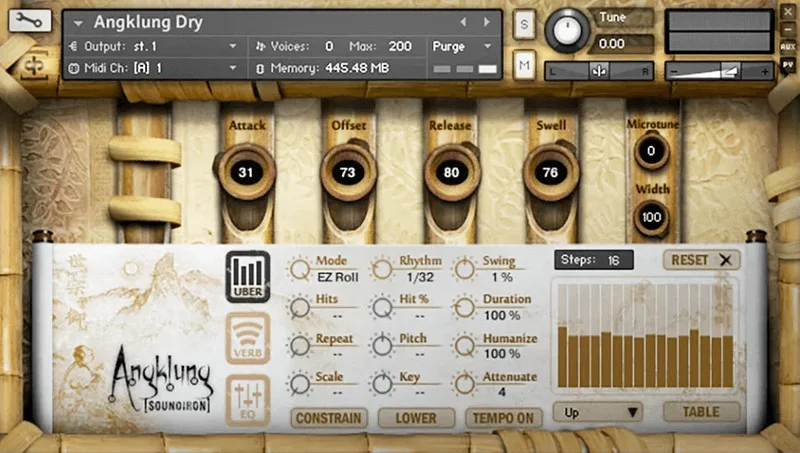Toggle the Mute M button

tap(524, 65)
